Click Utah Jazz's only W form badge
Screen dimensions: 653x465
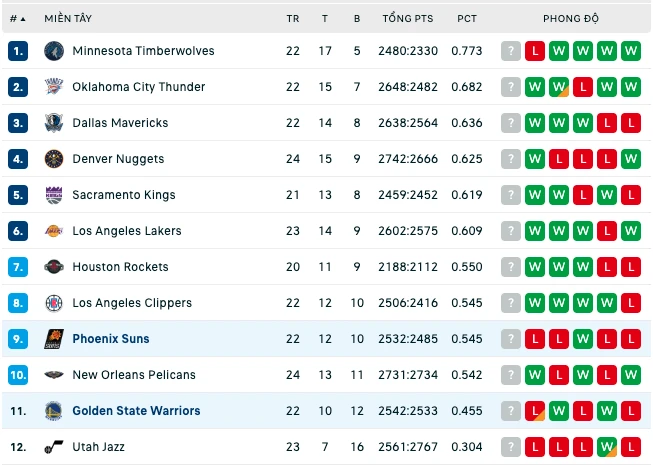[607, 447]
